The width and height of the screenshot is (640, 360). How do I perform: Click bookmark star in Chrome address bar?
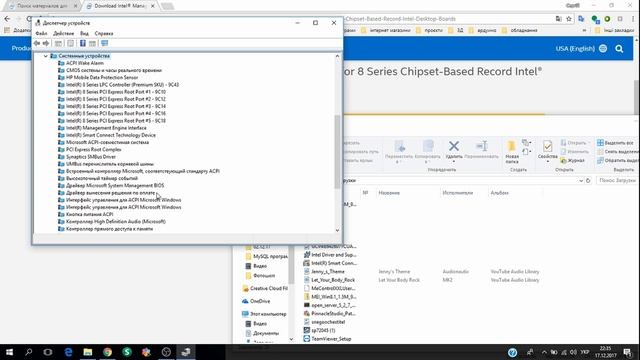569,19
